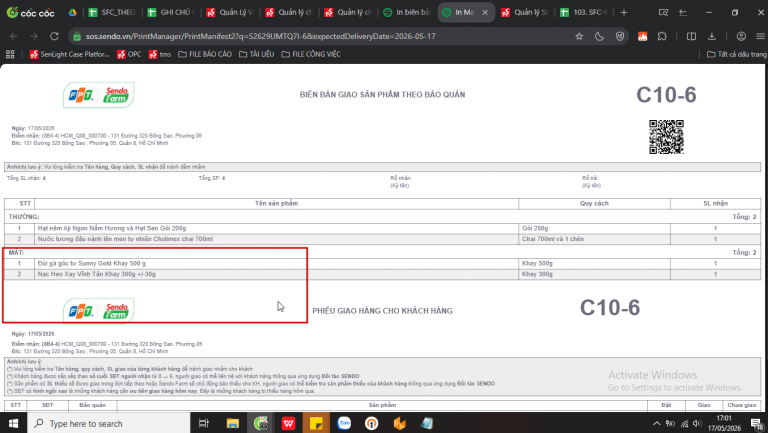Switch to the Quản lý St tab

525,13
